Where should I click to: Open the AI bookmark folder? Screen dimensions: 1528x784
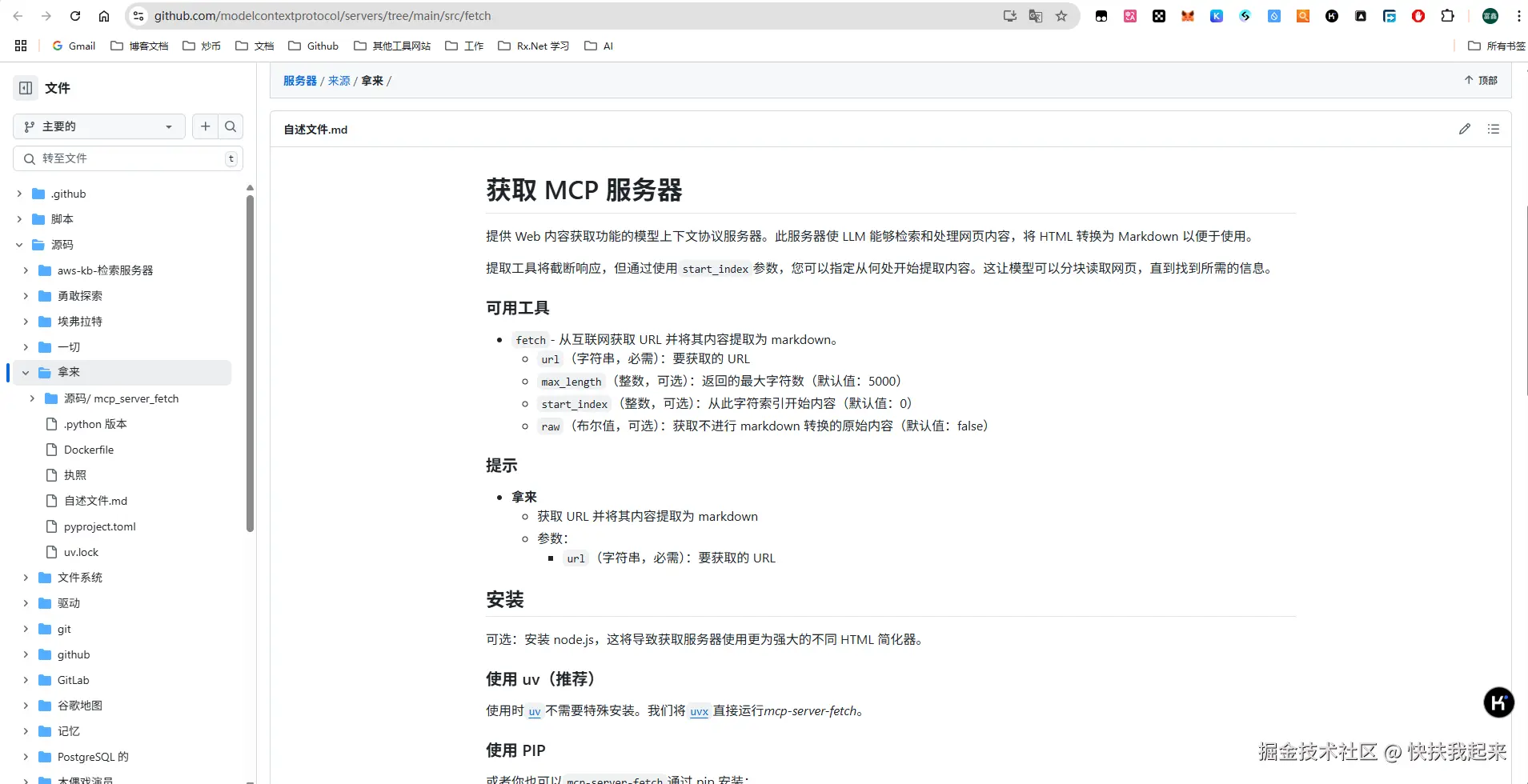click(x=599, y=46)
